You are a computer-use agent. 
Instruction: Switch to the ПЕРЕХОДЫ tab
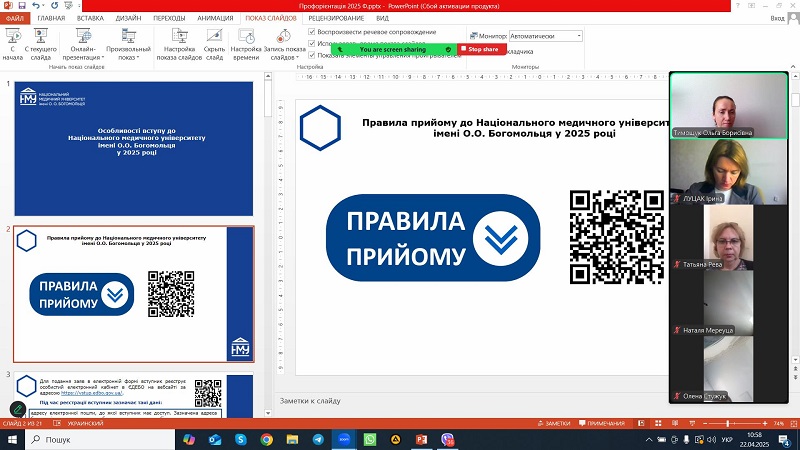click(x=169, y=18)
